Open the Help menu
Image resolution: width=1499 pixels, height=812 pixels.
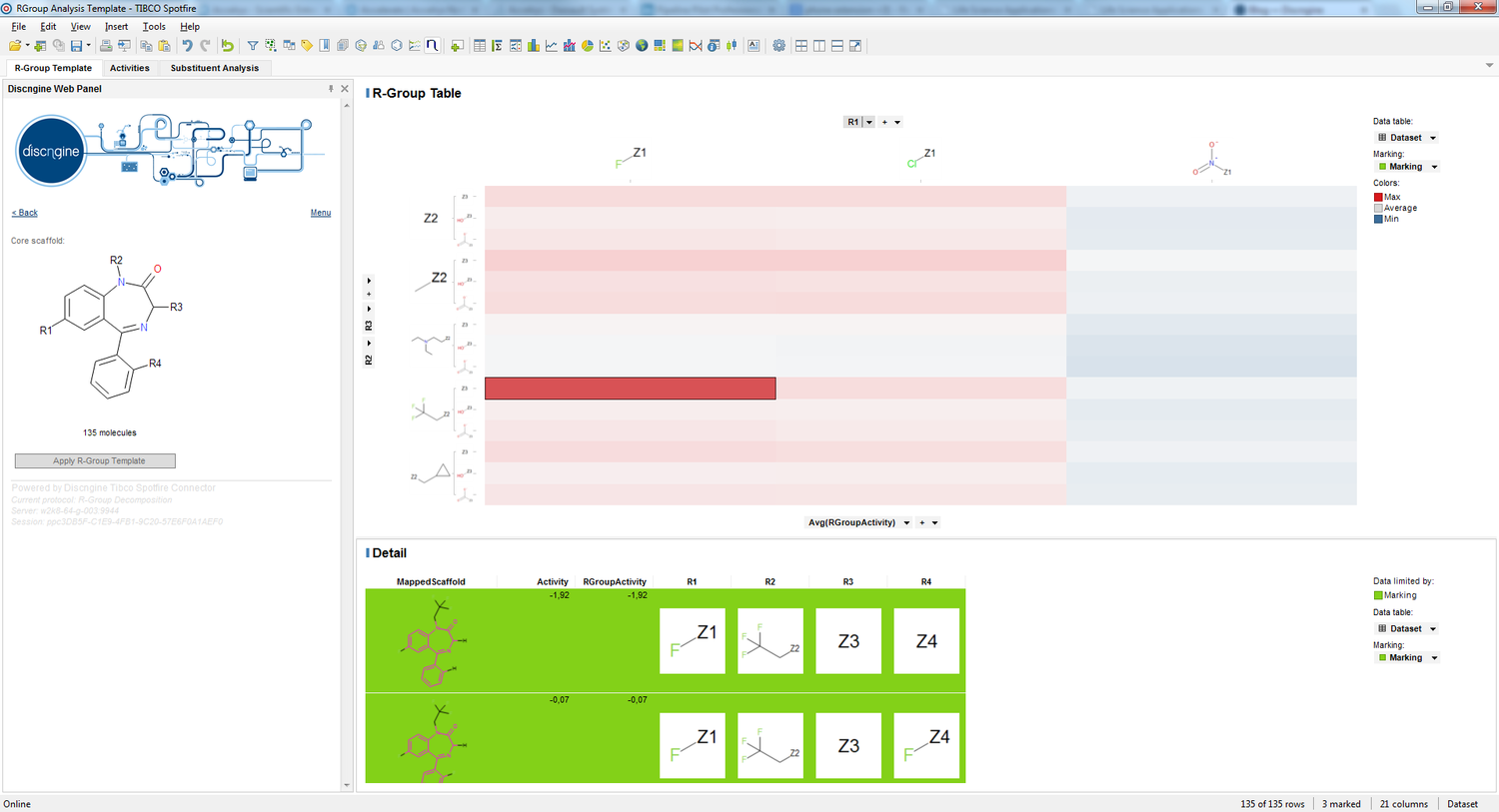tap(190, 27)
